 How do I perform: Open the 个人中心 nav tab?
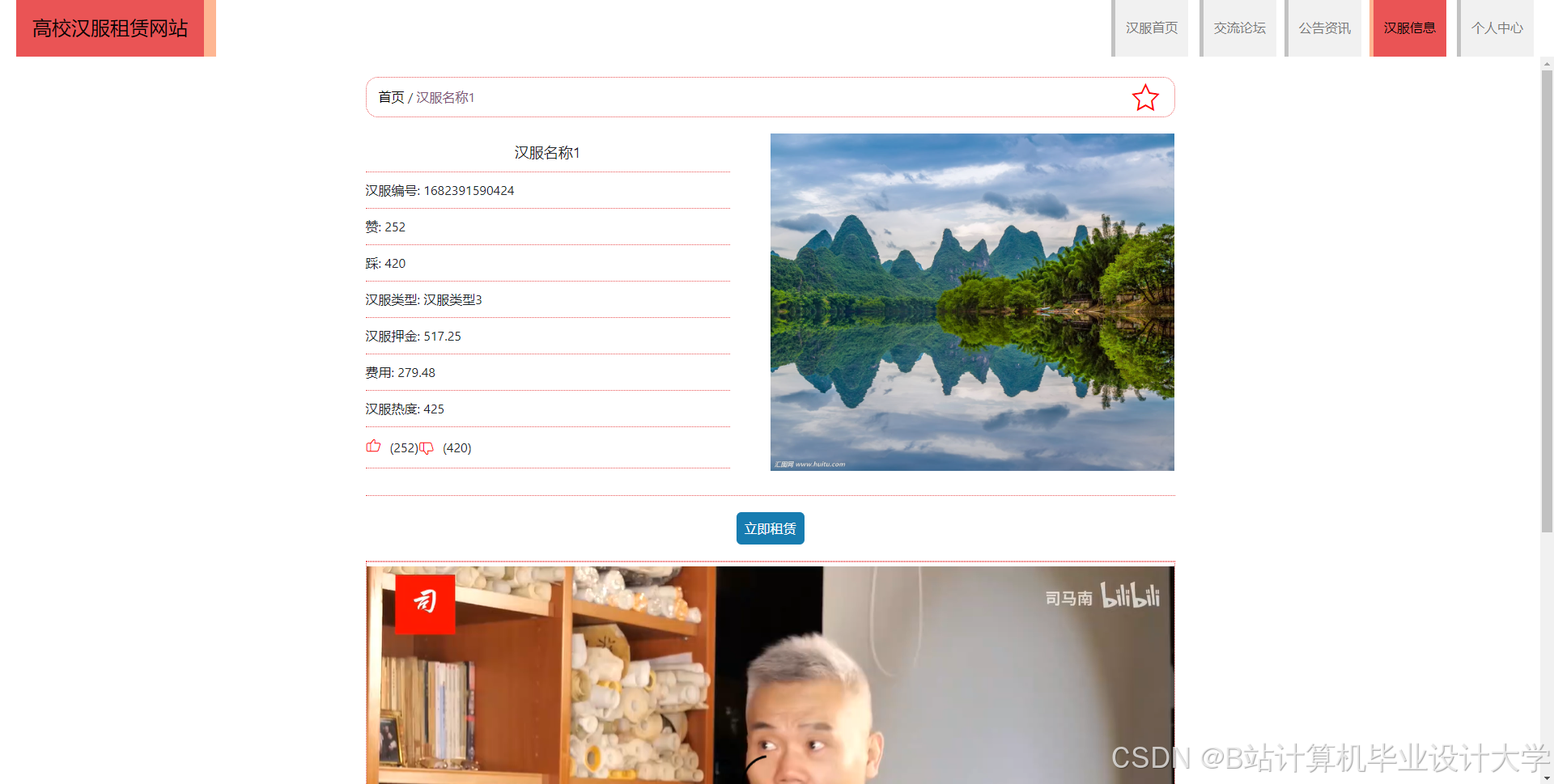click(x=1497, y=28)
